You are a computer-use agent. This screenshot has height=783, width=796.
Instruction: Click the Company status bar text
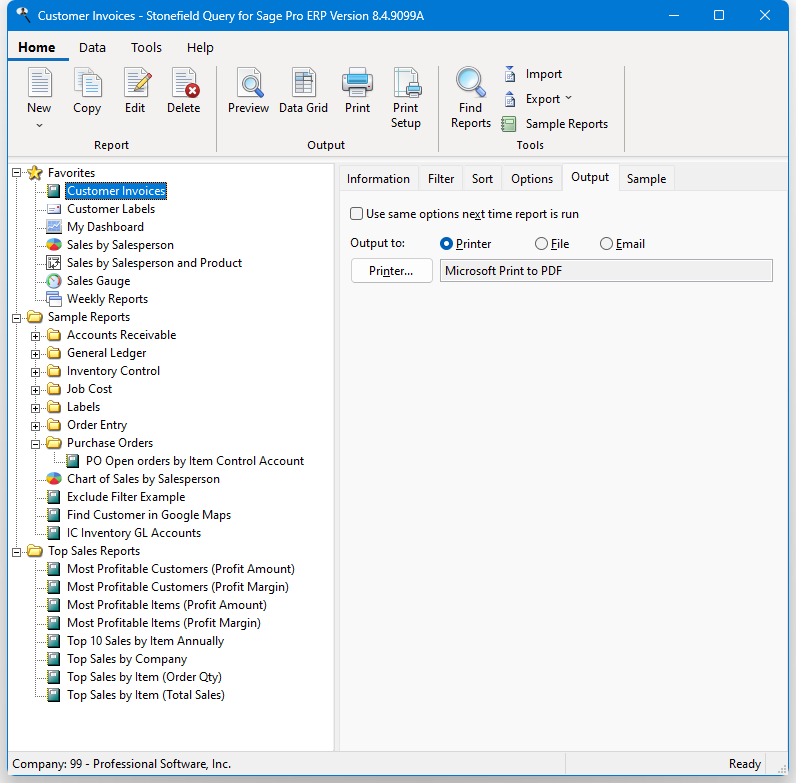click(121, 764)
